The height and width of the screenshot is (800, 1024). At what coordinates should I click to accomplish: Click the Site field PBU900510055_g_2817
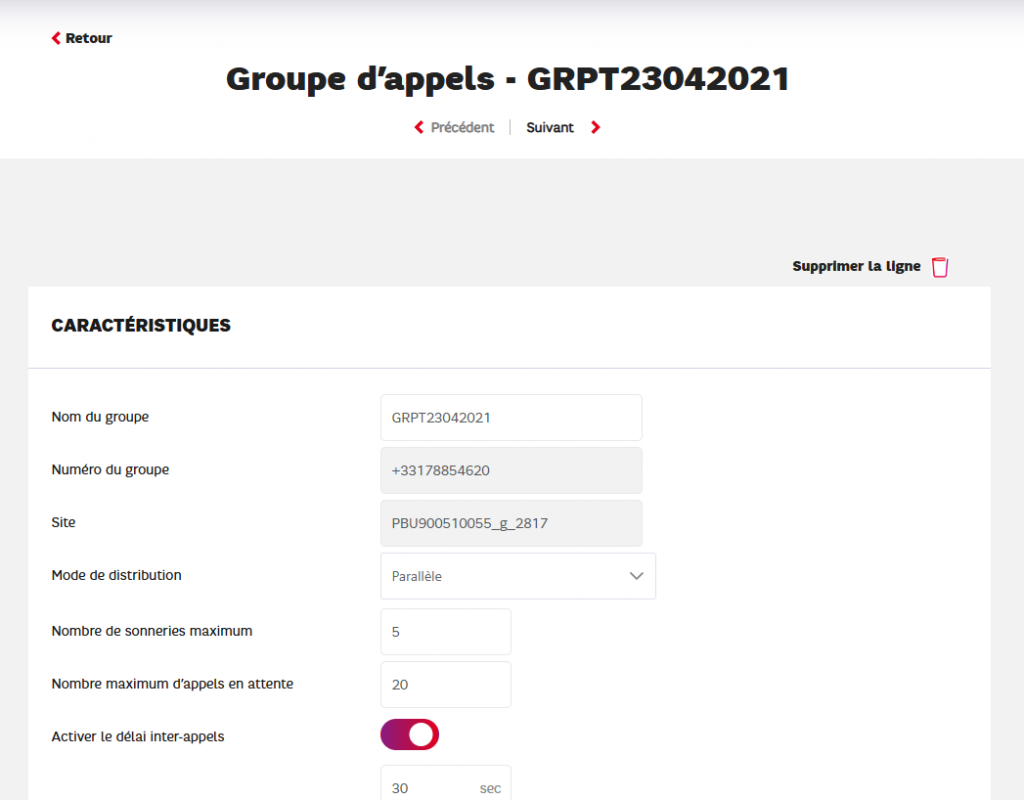(x=511, y=523)
